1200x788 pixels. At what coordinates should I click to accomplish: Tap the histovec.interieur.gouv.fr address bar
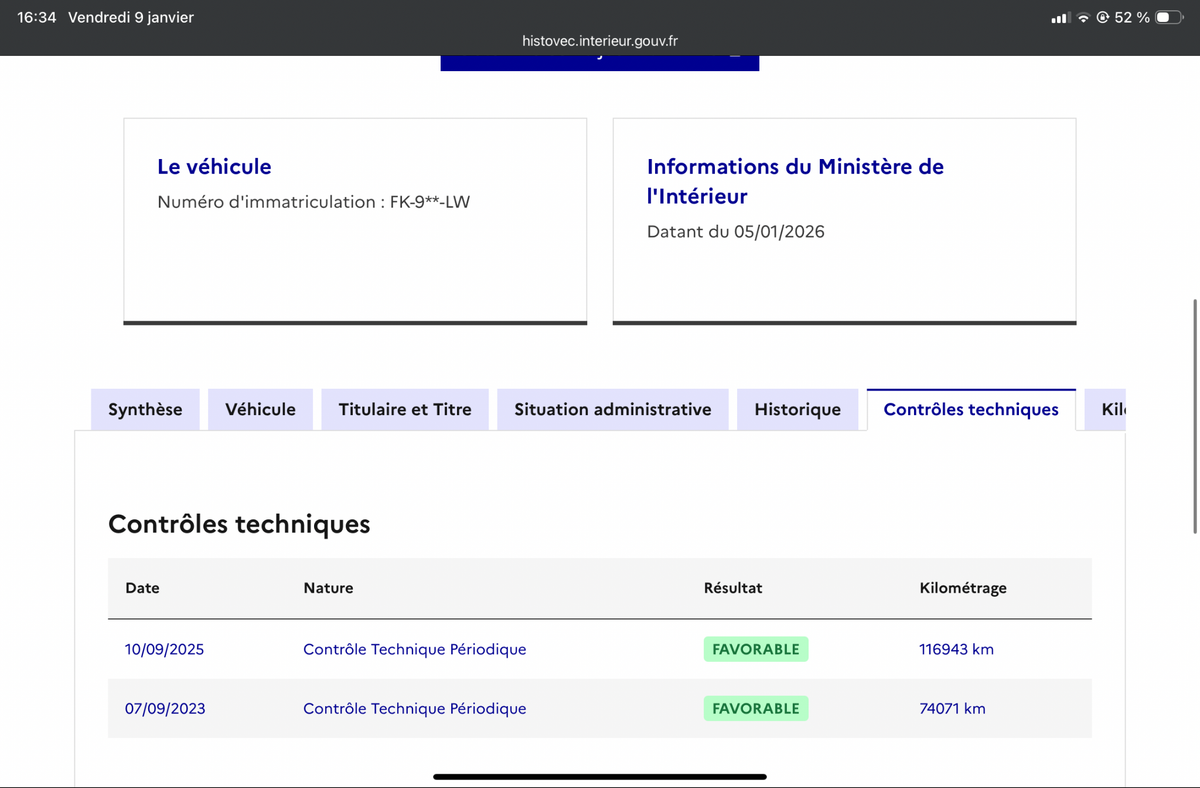coord(600,41)
